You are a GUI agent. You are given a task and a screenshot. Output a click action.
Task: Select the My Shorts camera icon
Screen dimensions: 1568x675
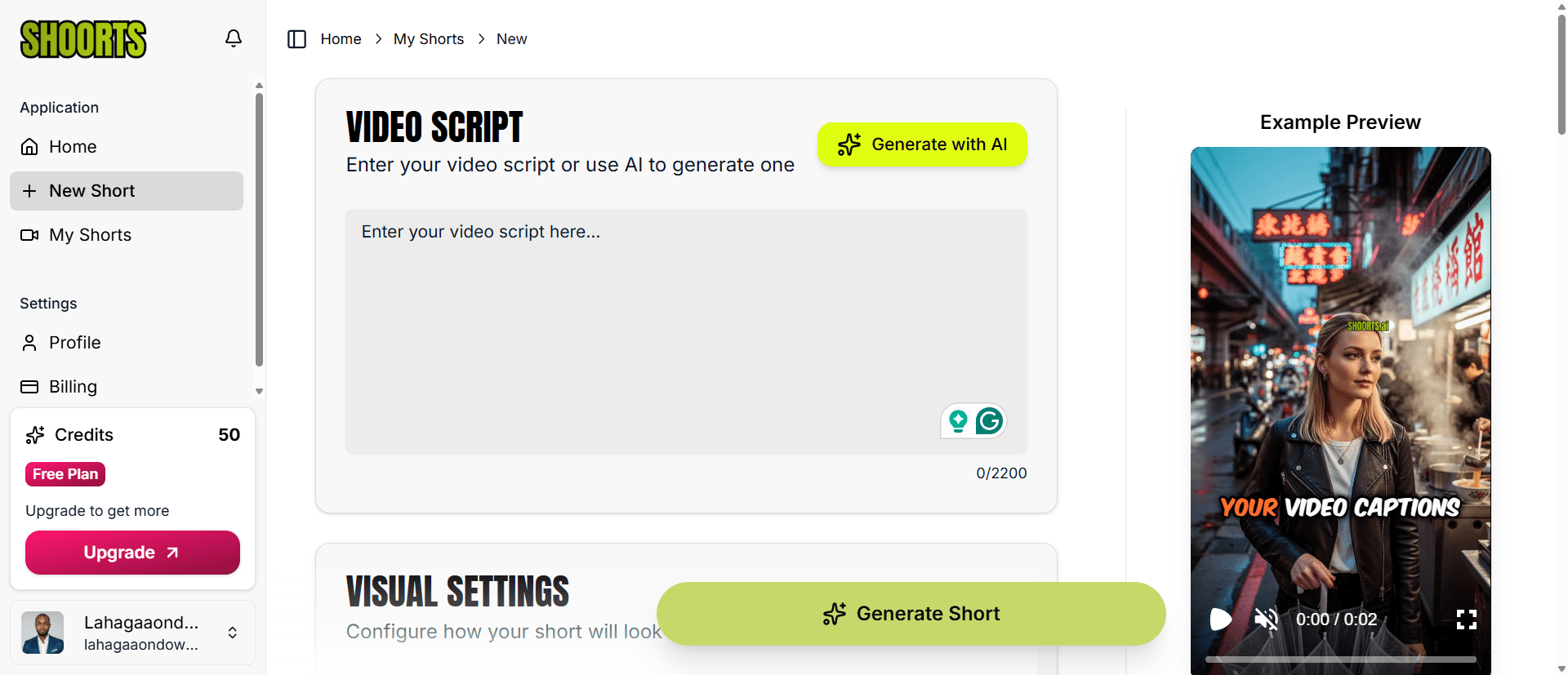[30, 235]
